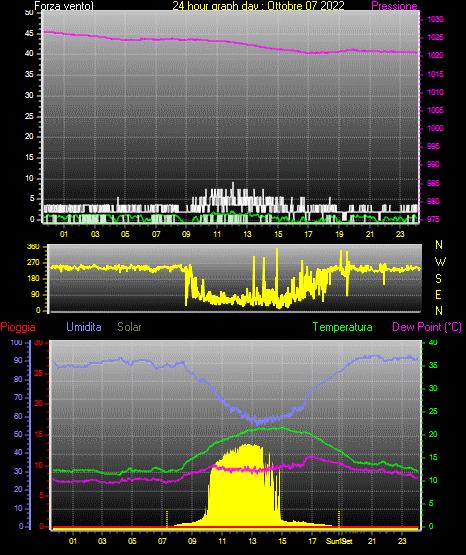Click the 90 value on the wind direction axis
This screenshot has height=555, width=466.
[35, 294]
